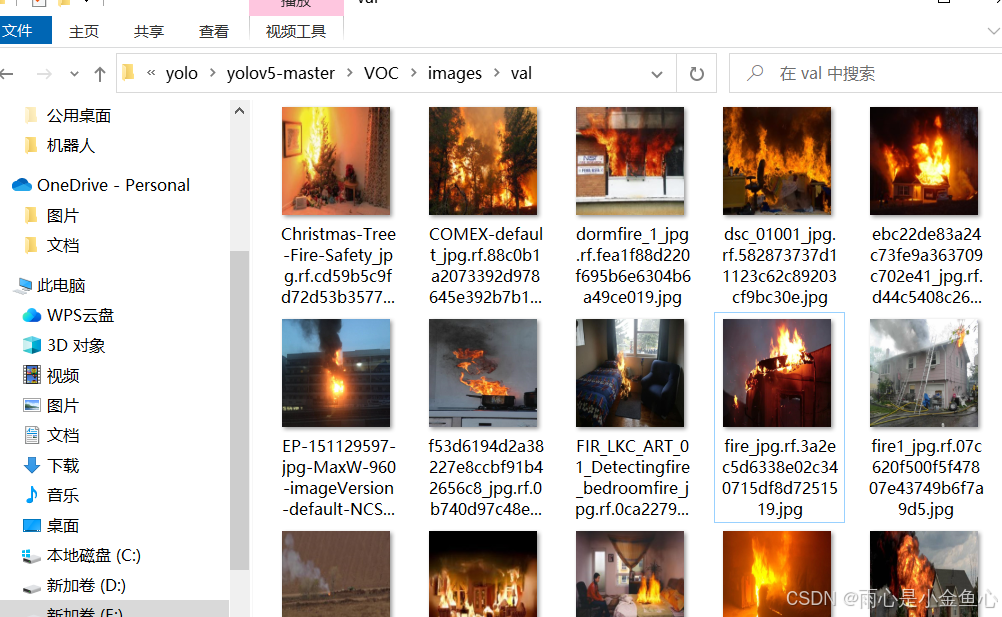Select dsc_01001_jpg image thumbnail

(777, 161)
